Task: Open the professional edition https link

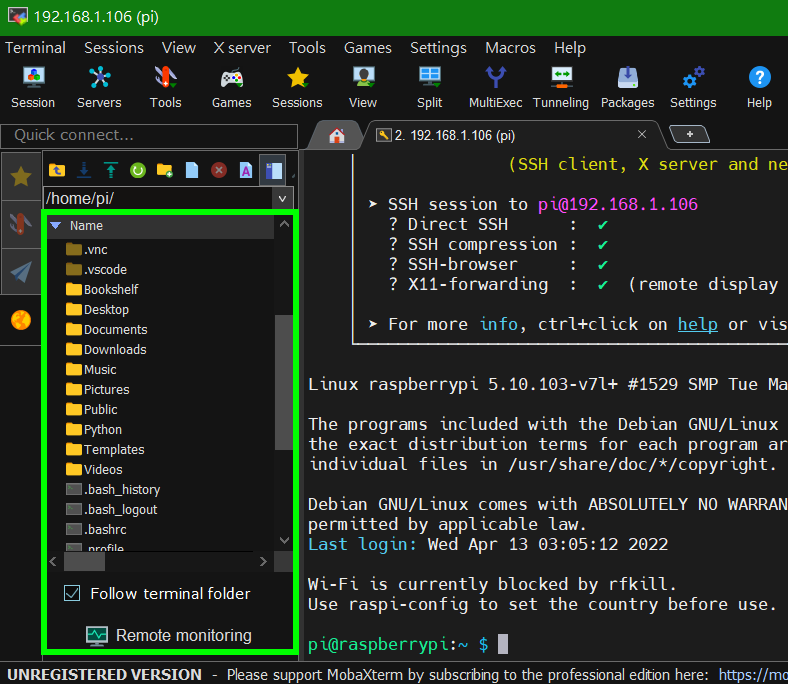Action: tap(752, 674)
